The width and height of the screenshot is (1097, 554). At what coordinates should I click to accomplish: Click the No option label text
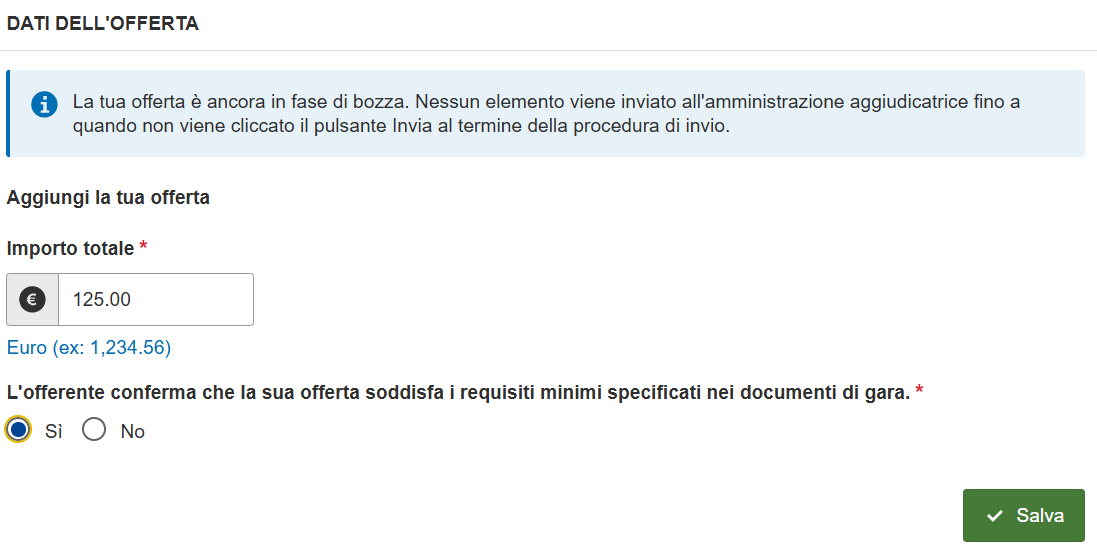click(132, 432)
